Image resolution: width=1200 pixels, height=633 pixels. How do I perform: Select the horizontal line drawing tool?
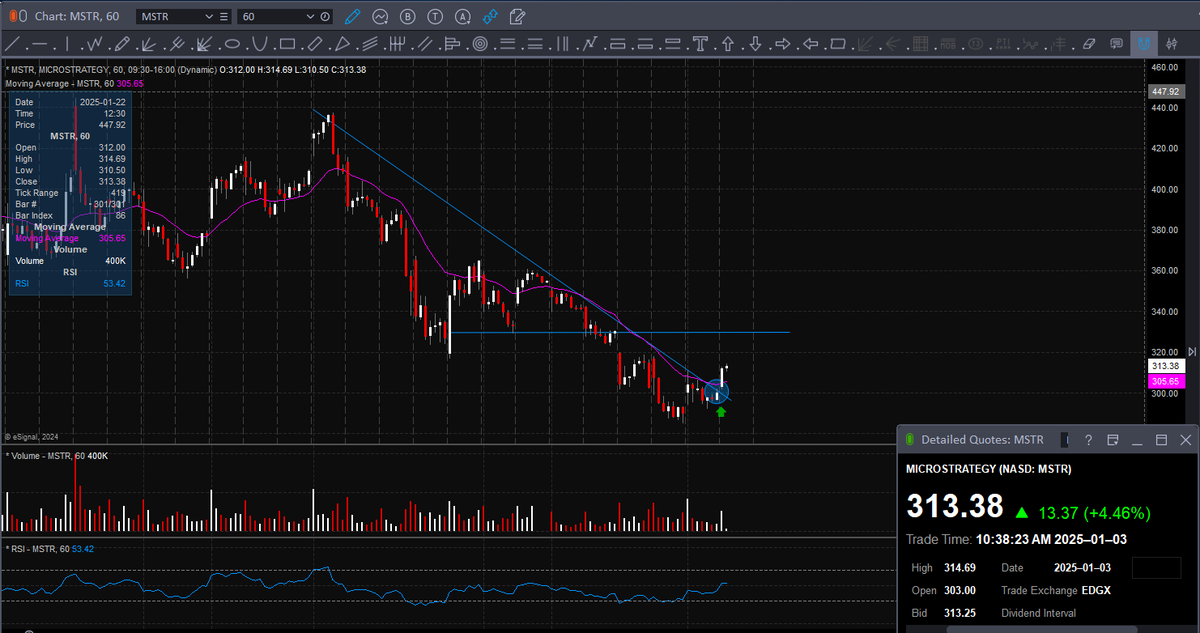click(x=40, y=44)
